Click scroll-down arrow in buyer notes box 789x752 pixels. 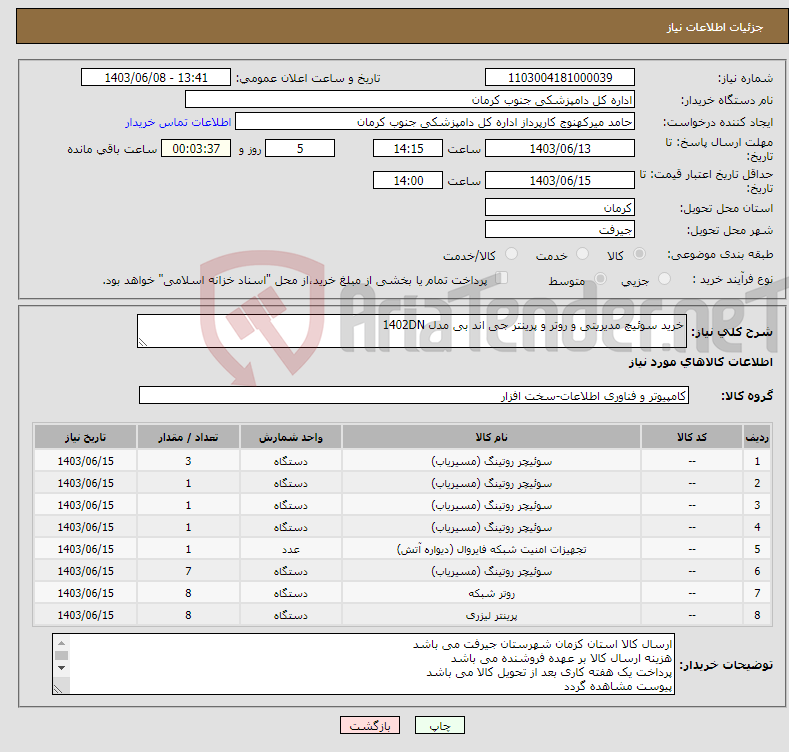point(61,668)
